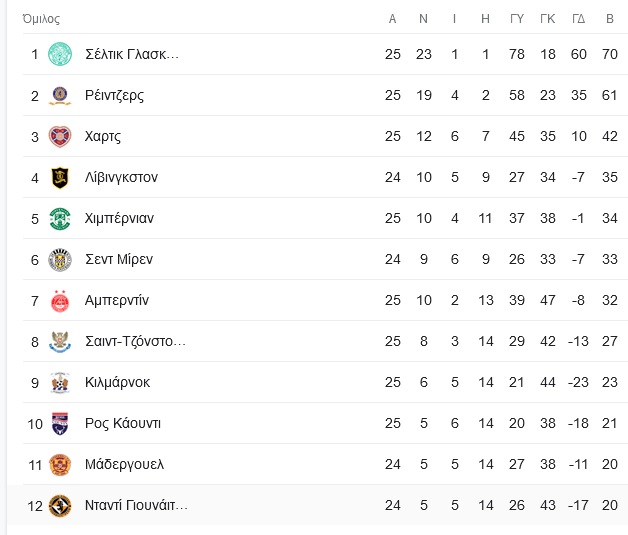Open the Χιμπέρνιαν team link
Viewport: 628px width, 535px height.
(x=119, y=218)
